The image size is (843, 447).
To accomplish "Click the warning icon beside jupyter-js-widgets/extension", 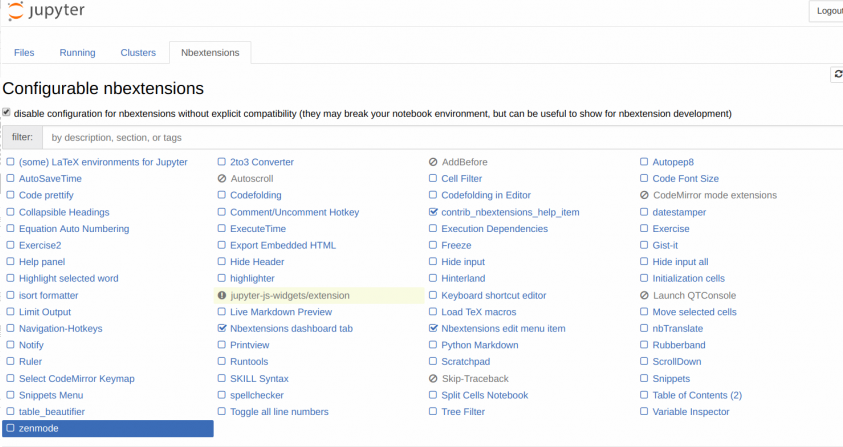I will tap(222, 295).
